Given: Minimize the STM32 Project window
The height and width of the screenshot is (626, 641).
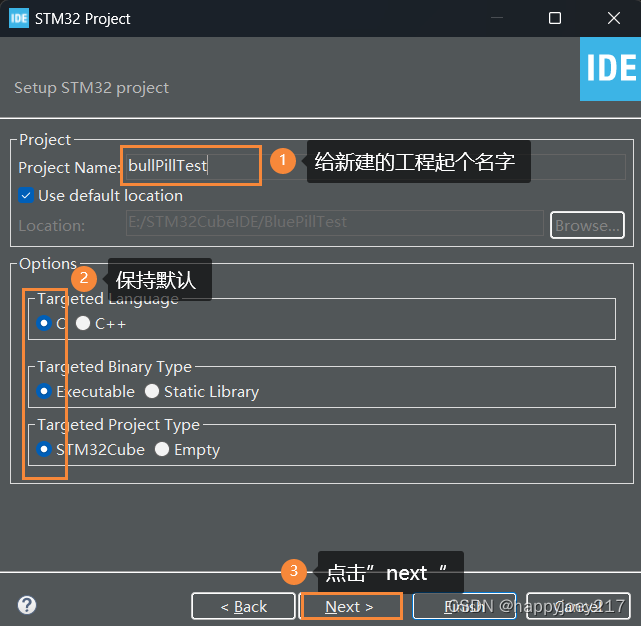Looking at the screenshot, I should (x=497, y=18).
